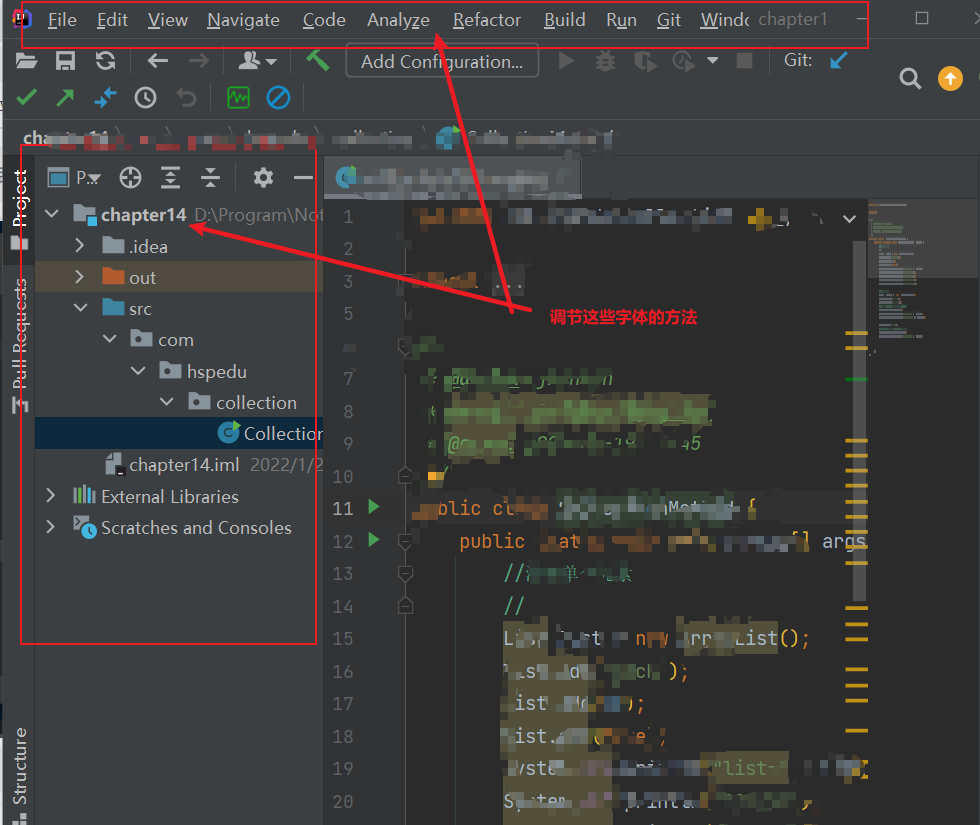
Task: Click the Stop square icon
Action: click(x=744, y=61)
